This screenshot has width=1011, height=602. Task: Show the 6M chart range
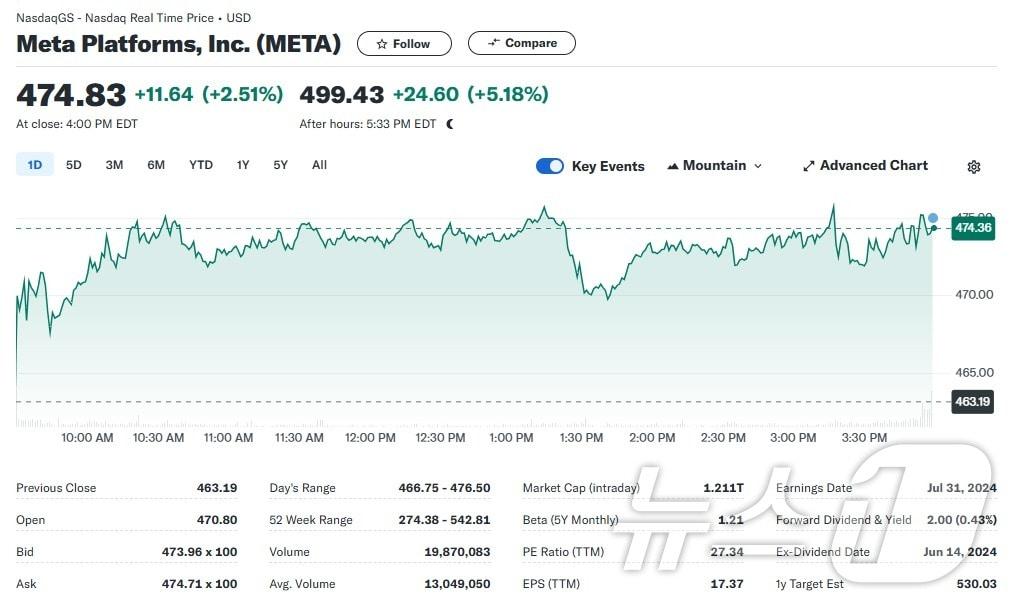tap(156, 165)
